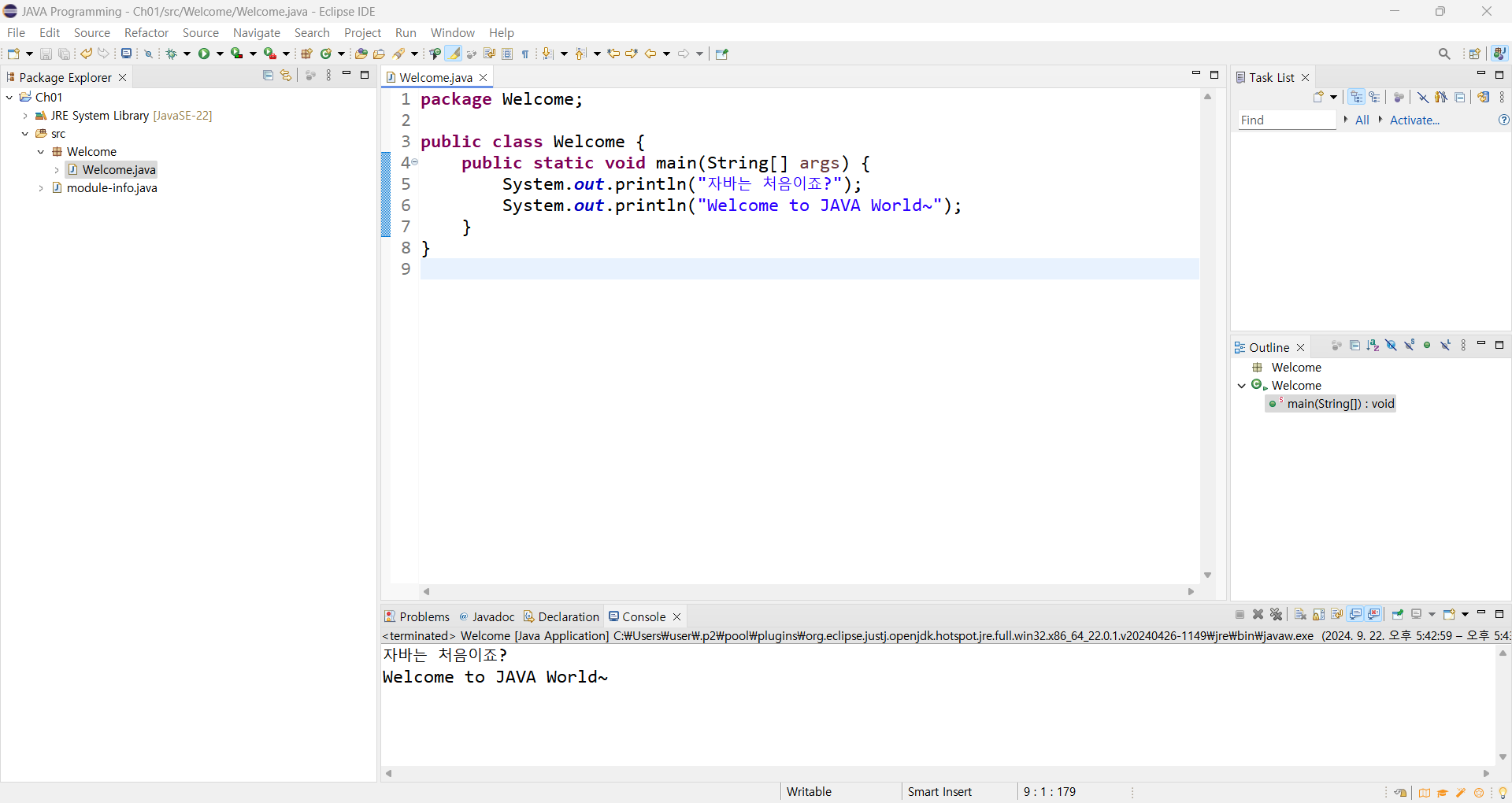Open the File menu
Screen dimensions: 1512x803
tap(16, 32)
